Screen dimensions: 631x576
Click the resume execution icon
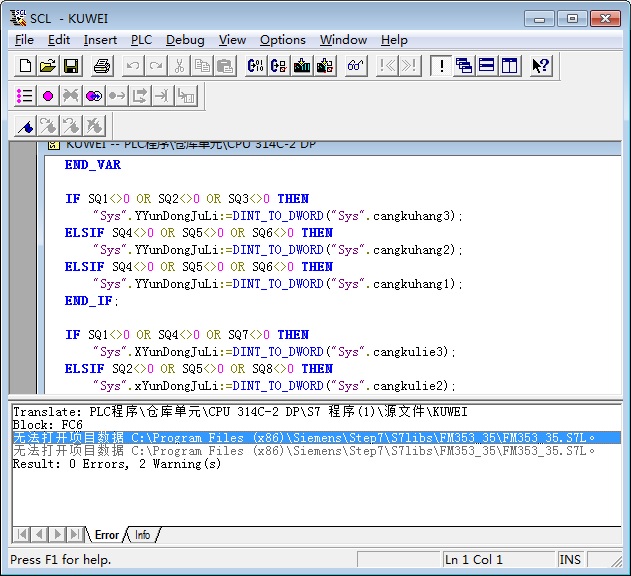click(117, 96)
